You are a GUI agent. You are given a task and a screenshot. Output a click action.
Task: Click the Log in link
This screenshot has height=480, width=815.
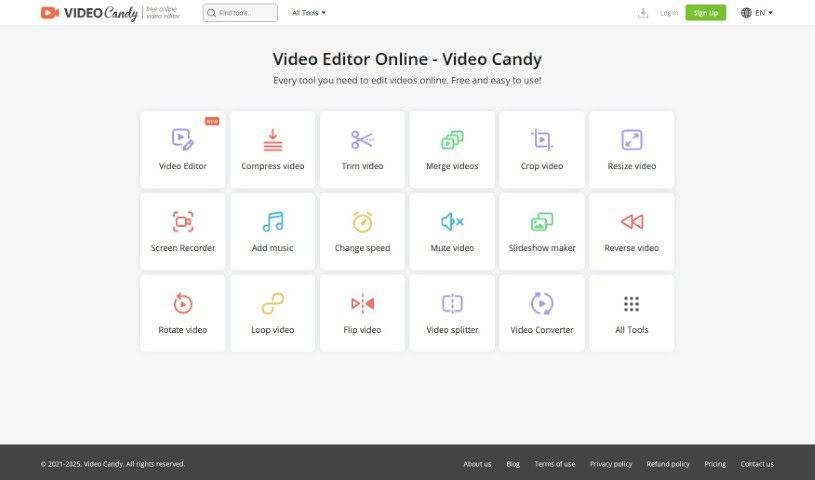669,13
